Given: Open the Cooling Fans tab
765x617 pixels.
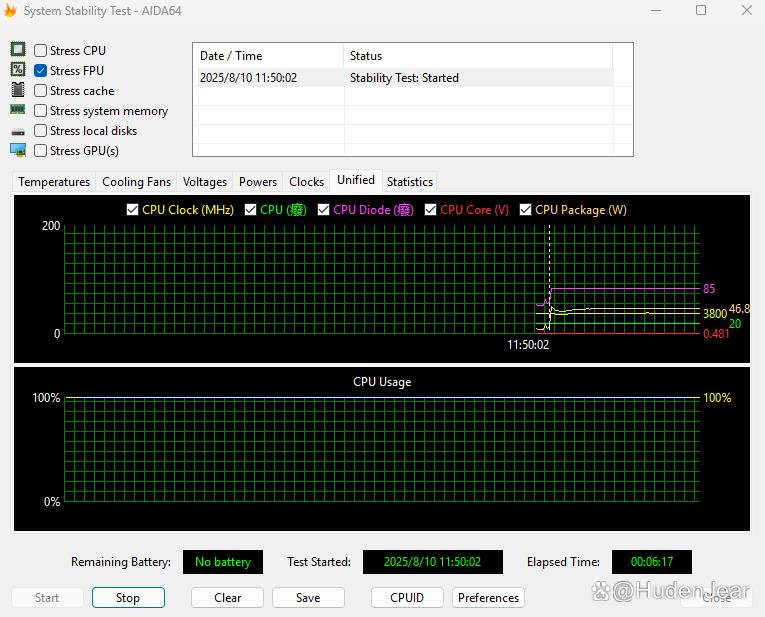Looking at the screenshot, I should coord(136,182).
